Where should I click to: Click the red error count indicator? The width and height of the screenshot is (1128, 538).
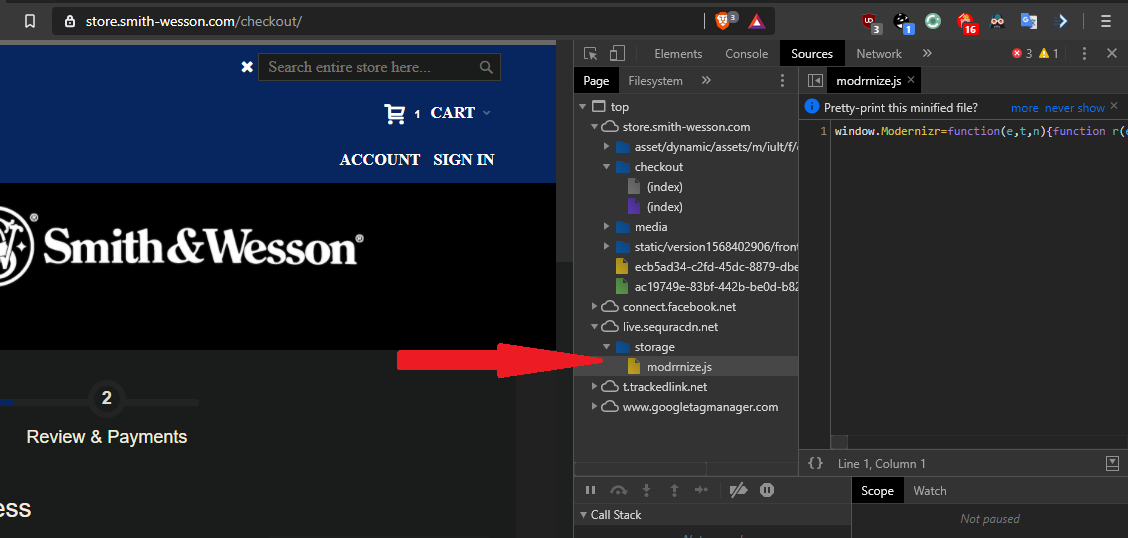pyautogui.click(x=1022, y=53)
